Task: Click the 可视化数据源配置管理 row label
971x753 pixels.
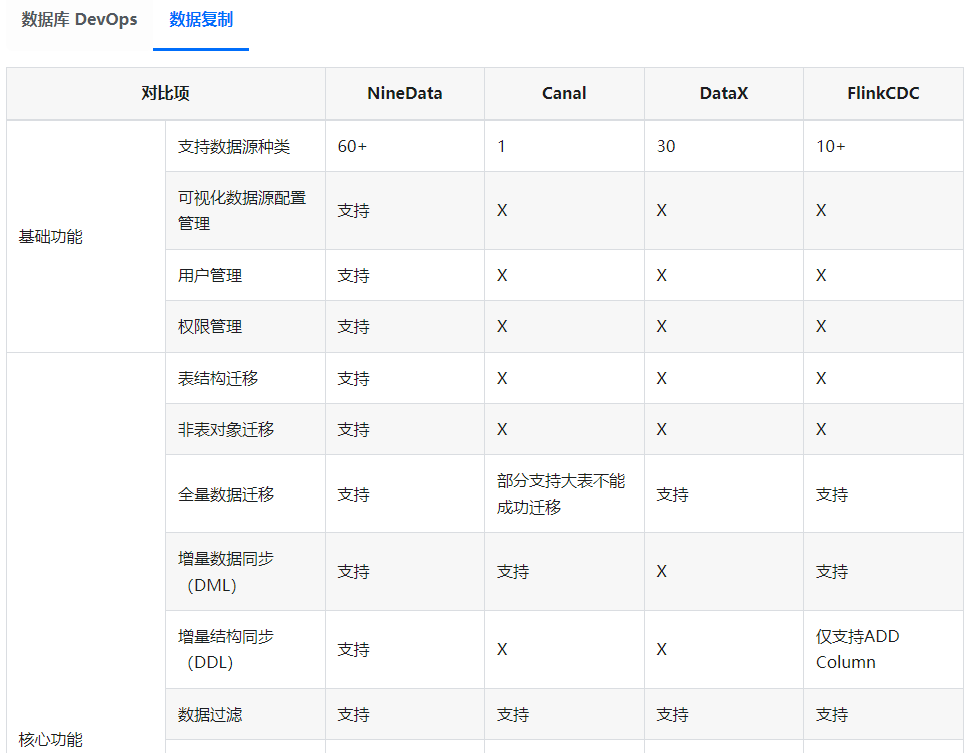Action: click(242, 211)
